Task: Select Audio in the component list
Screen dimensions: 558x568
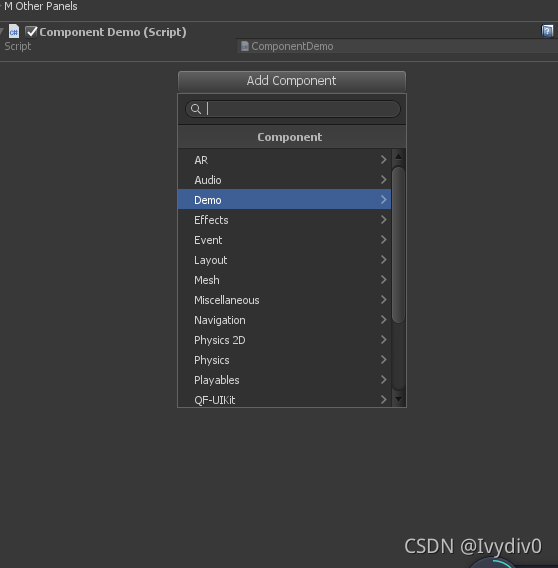Action: [x=284, y=180]
